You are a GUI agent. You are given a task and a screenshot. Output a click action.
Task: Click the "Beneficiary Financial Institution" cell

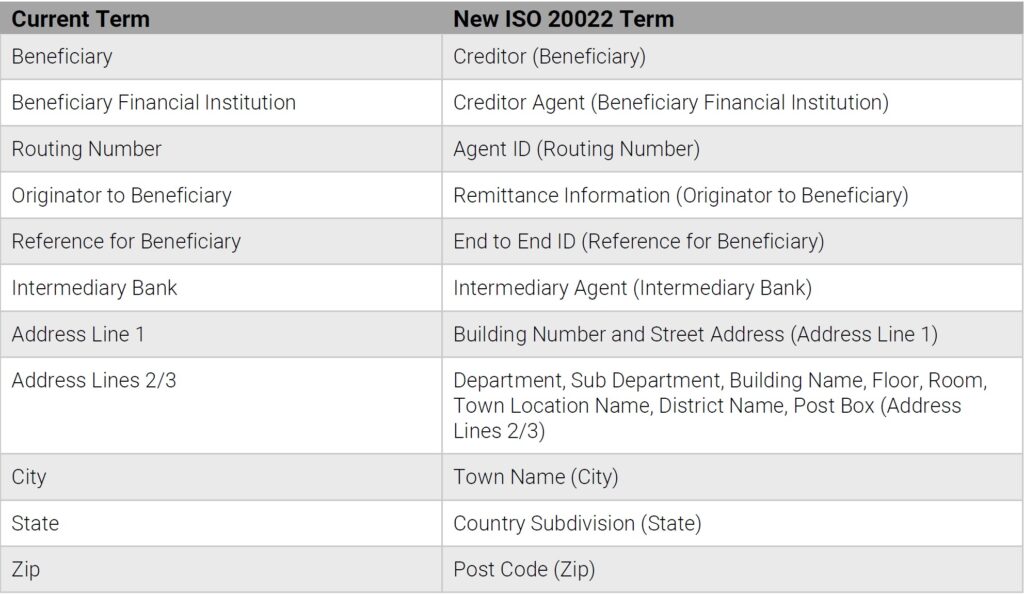pyautogui.click(x=154, y=103)
